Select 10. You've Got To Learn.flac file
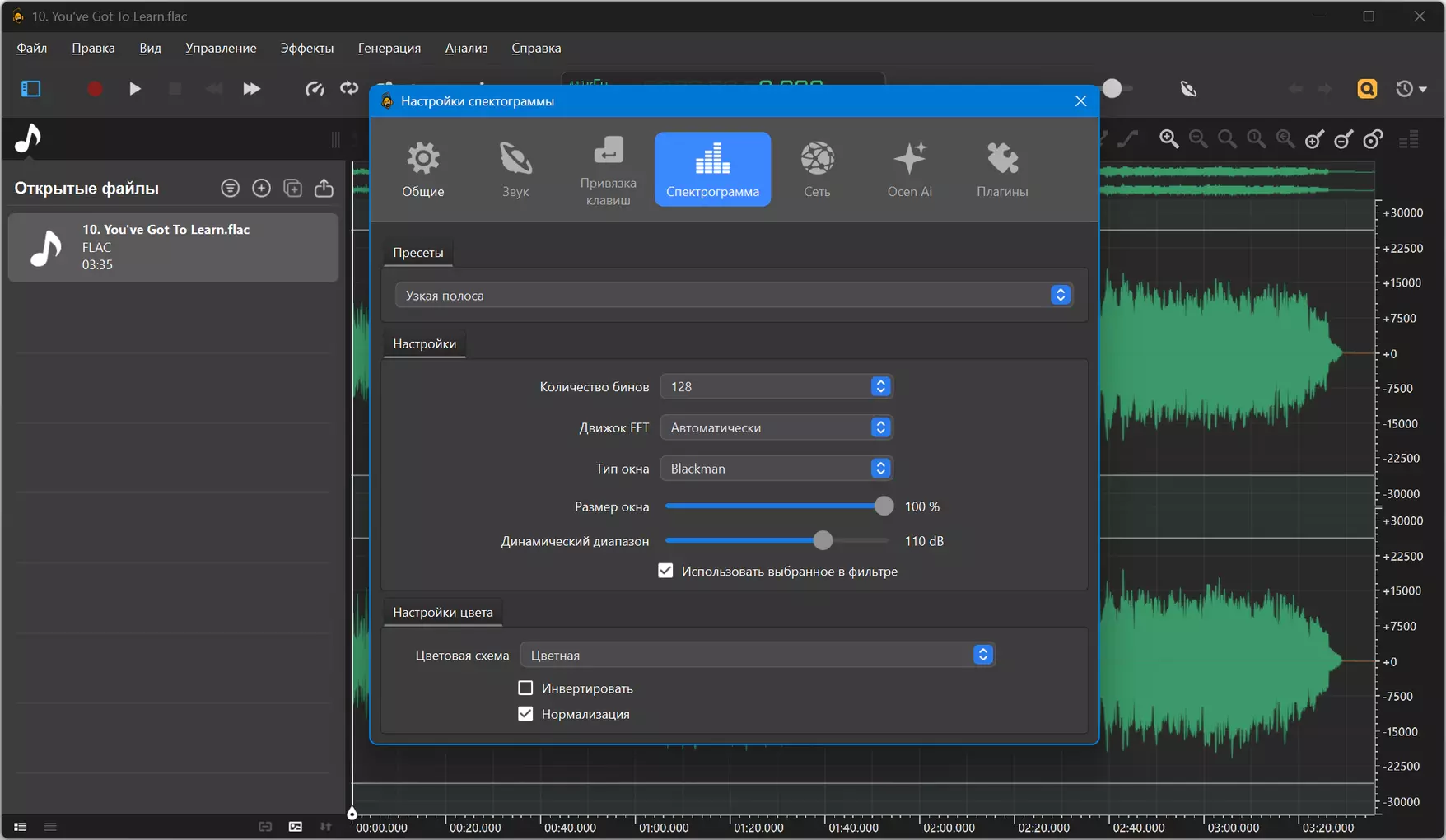1446x840 pixels. pyautogui.click(x=173, y=247)
